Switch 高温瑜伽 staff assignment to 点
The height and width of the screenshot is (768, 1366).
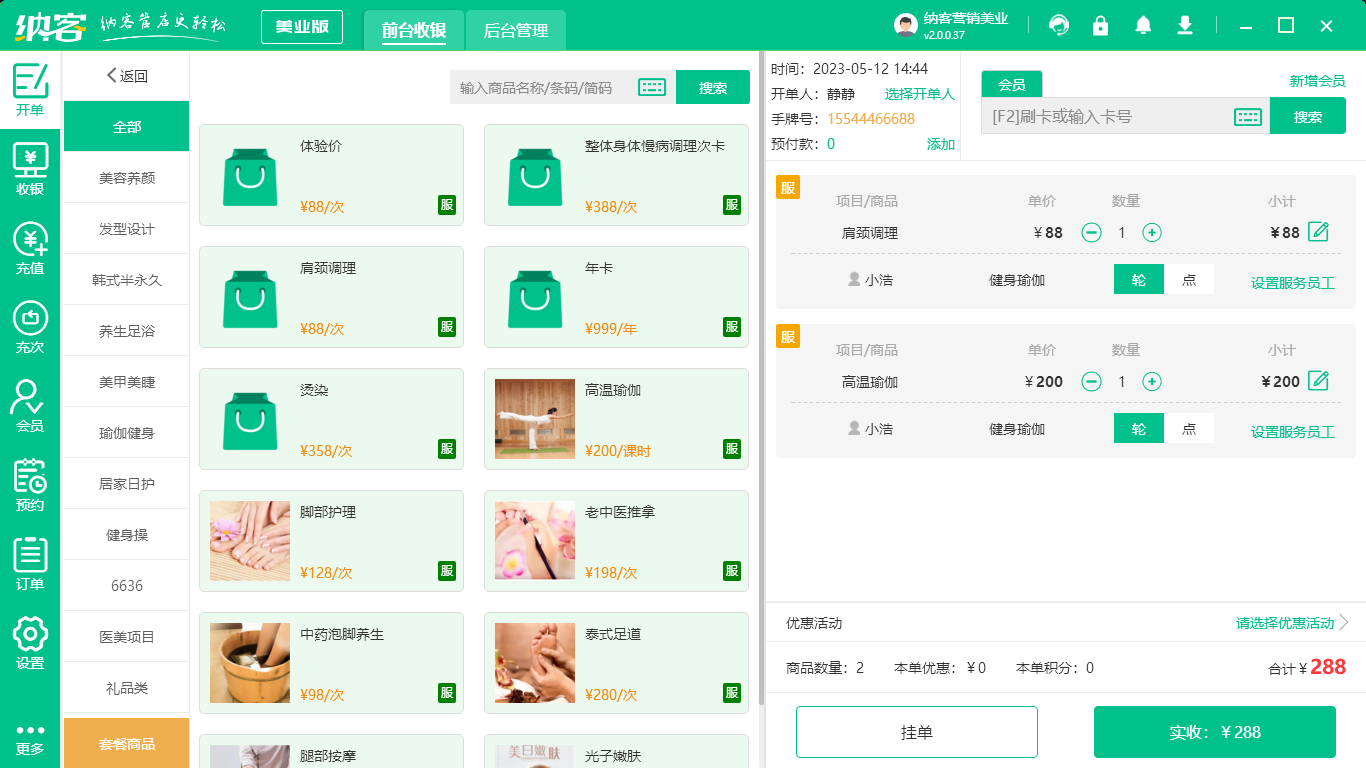click(x=1189, y=429)
